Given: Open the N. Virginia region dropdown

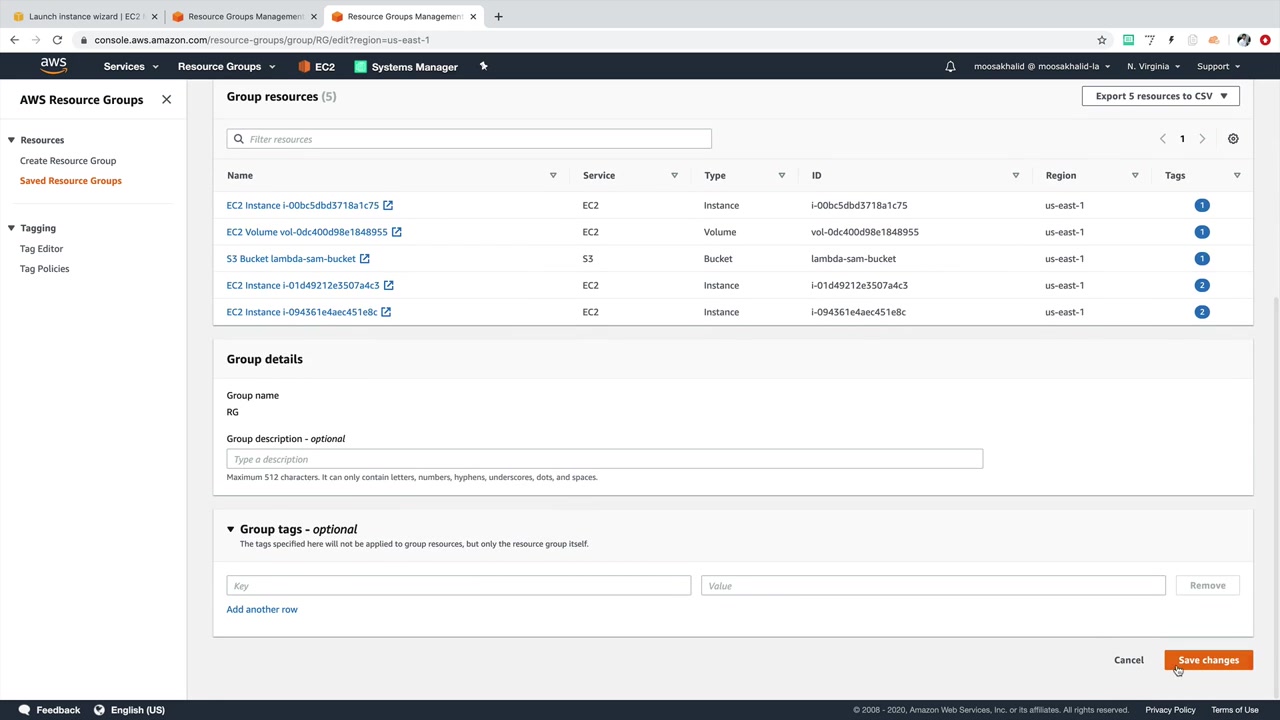Looking at the screenshot, I should point(1153,66).
